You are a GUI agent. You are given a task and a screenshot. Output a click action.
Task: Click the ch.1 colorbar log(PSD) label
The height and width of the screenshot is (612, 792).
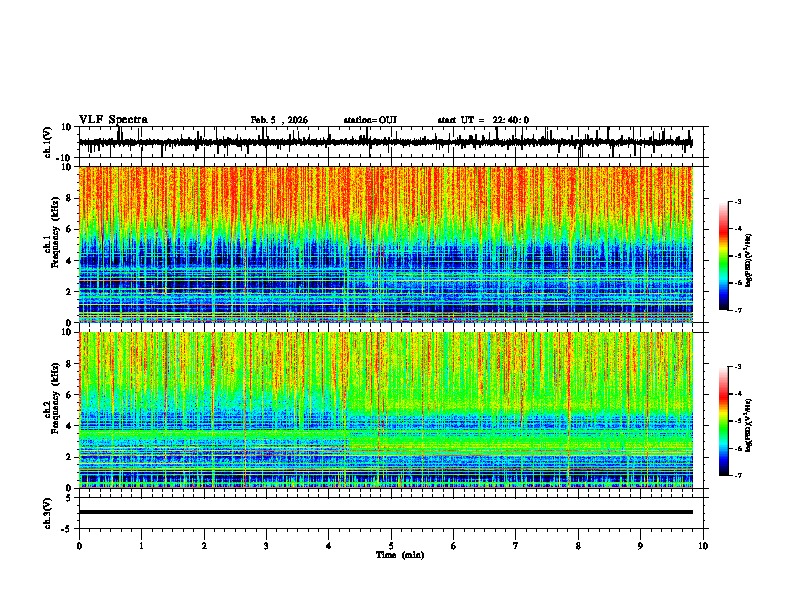(749, 260)
